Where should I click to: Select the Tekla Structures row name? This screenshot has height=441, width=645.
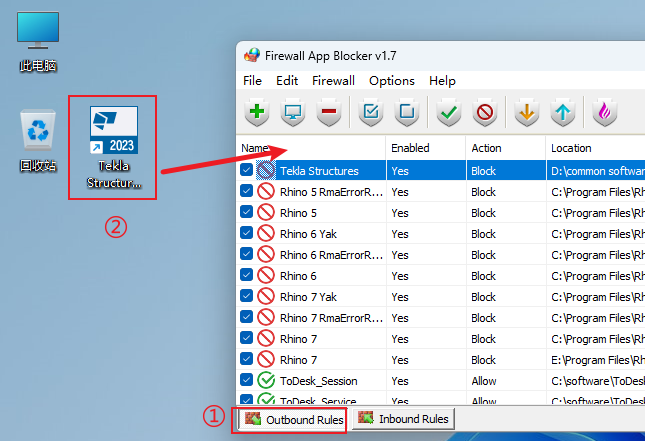319,171
